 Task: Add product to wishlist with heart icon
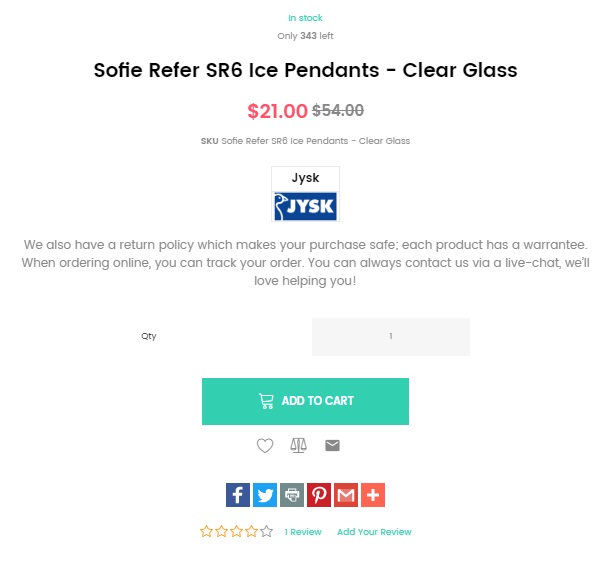(x=265, y=446)
